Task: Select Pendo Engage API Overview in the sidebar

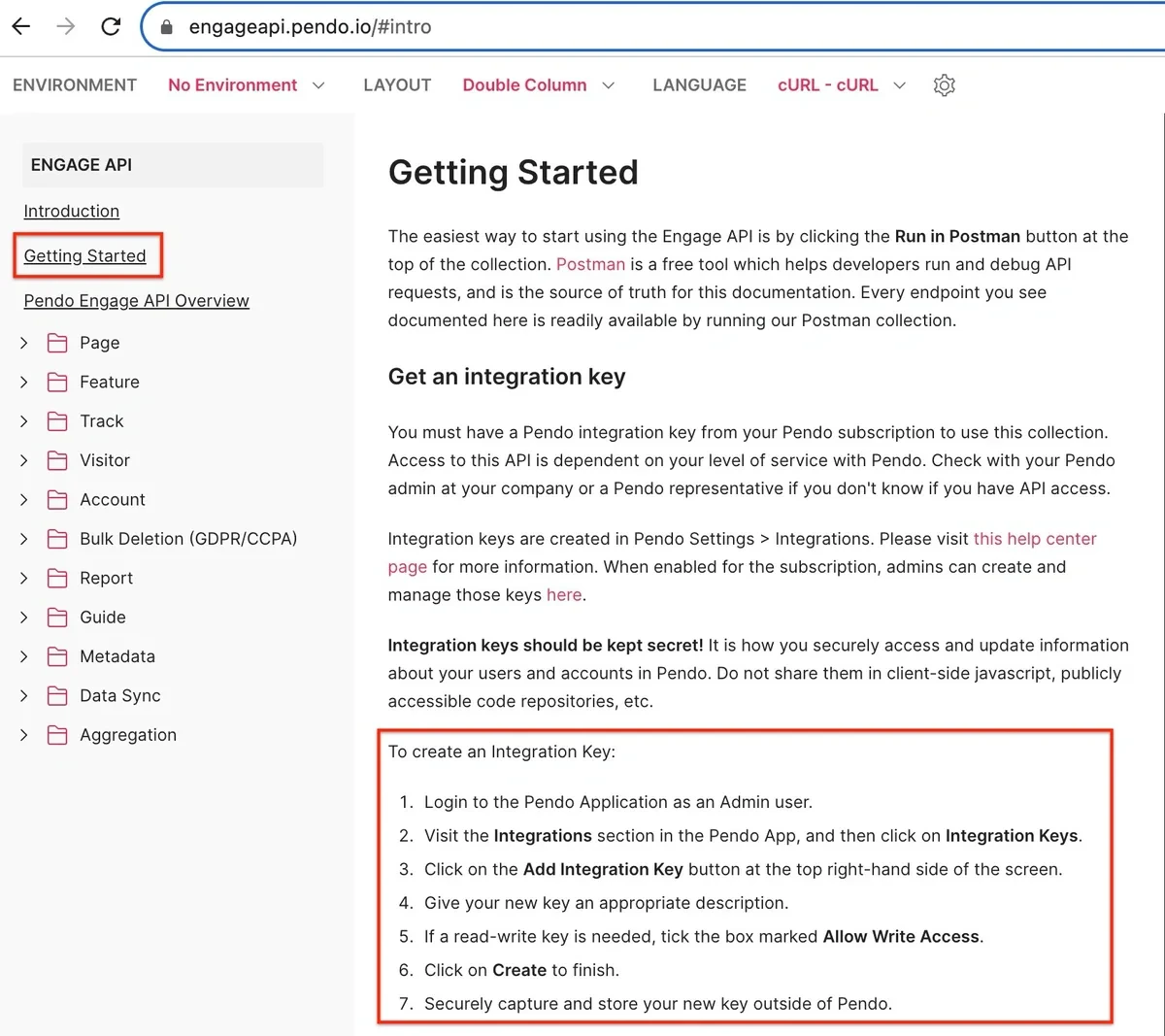Action: (x=136, y=301)
